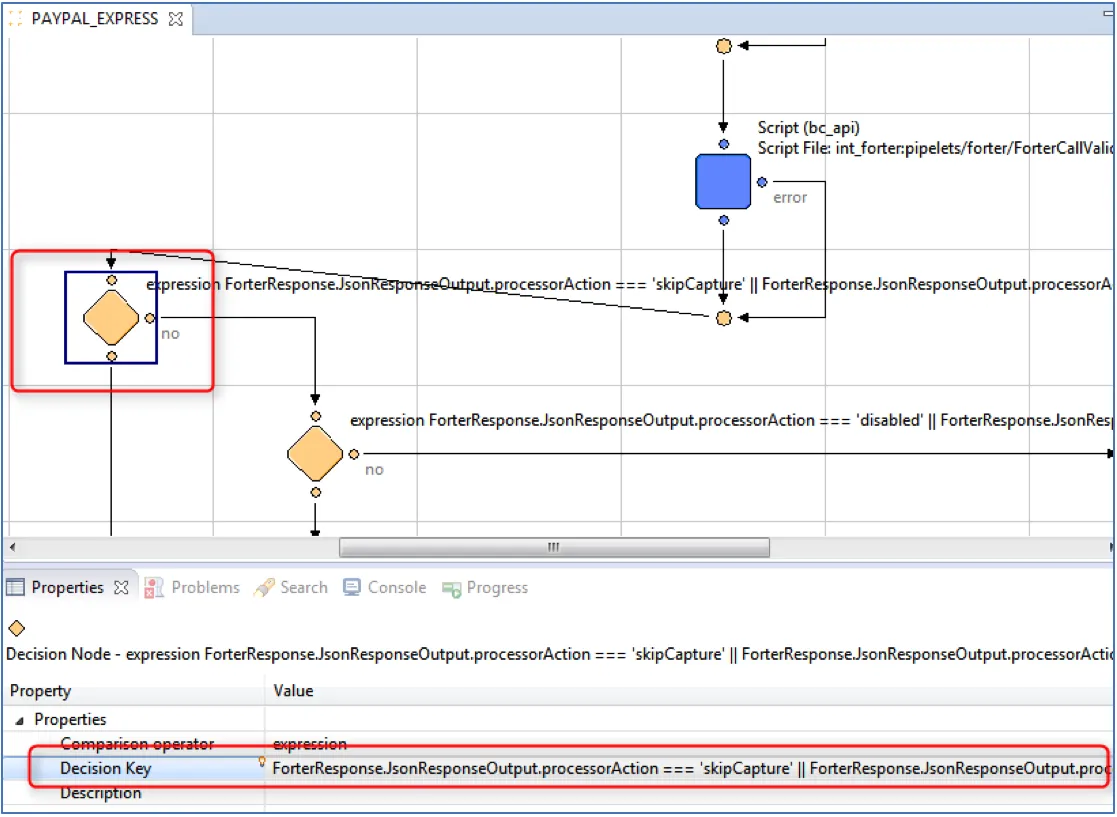Close the Properties view tab
1117x817 pixels.
pyautogui.click(x=122, y=588)
